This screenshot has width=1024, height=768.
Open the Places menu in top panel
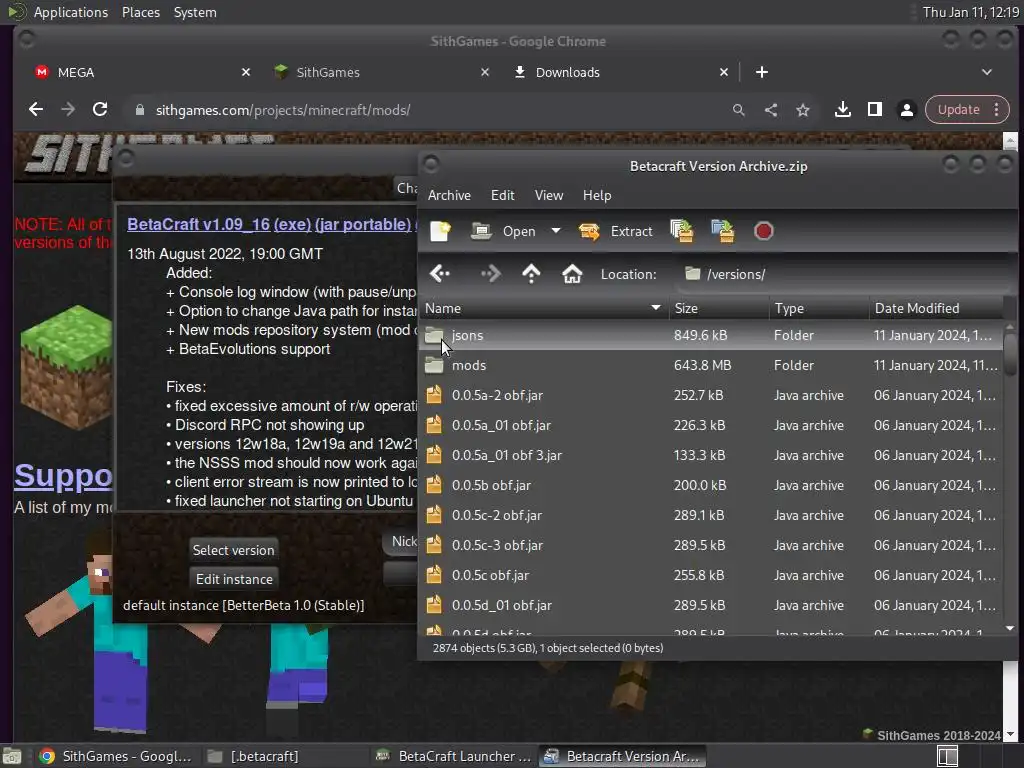[141, 12]
